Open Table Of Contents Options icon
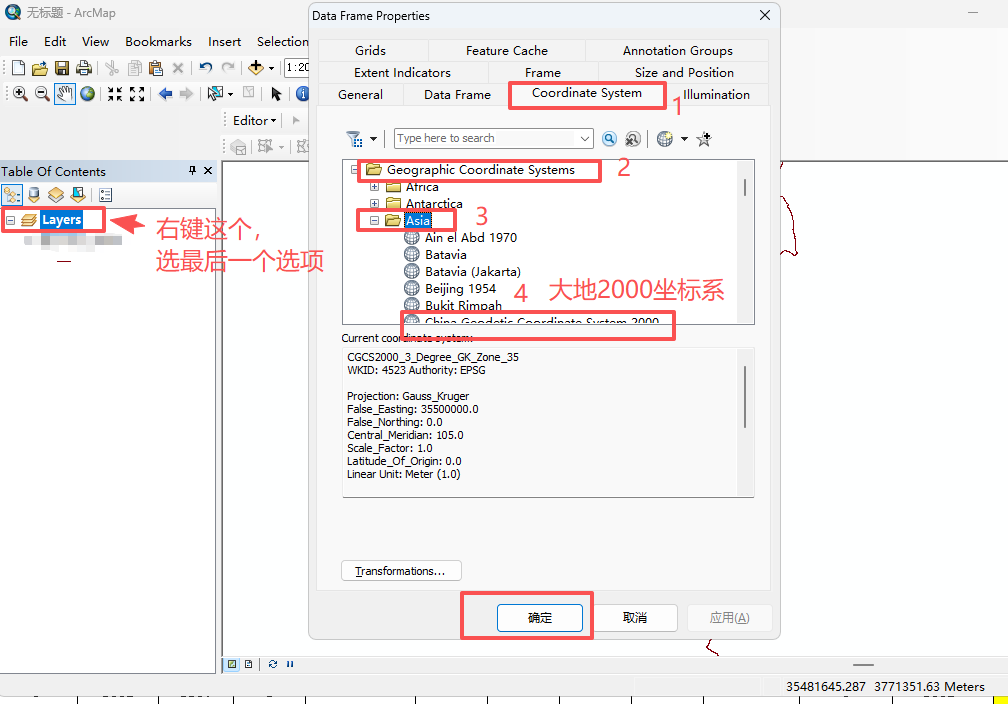 pyautogui.click(x=106, y=194)
